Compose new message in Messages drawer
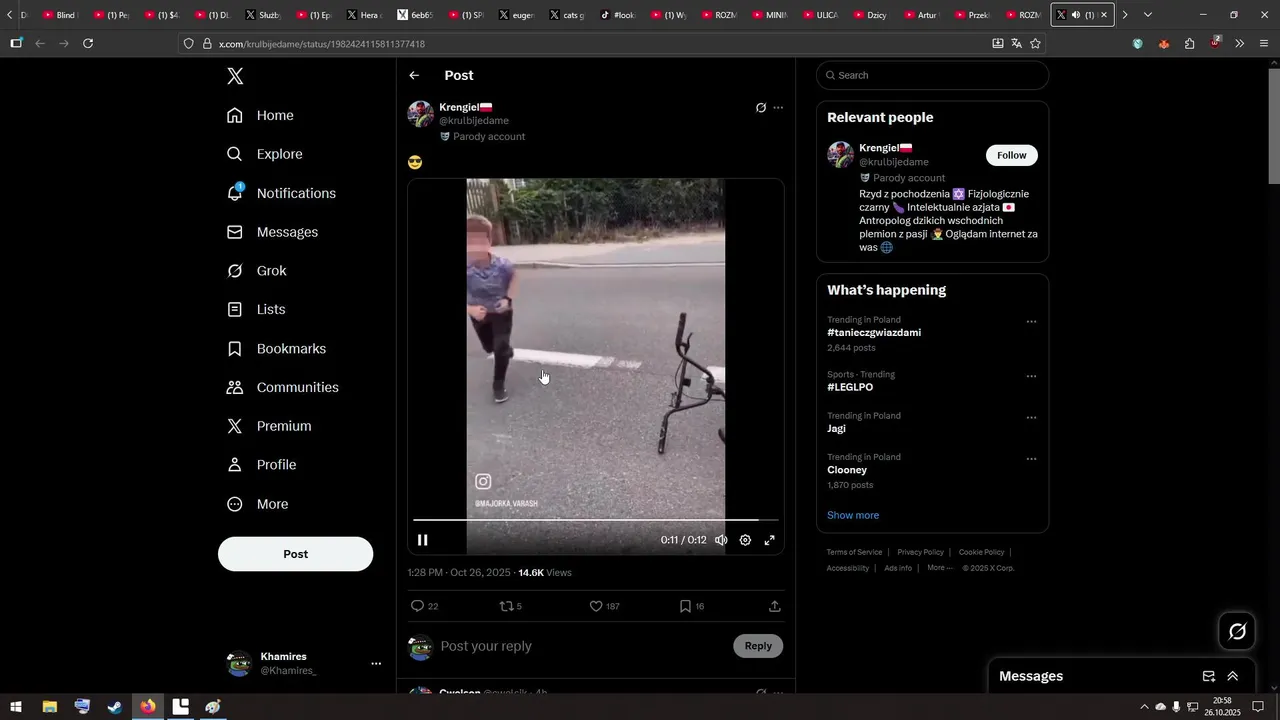Screen dimensions: 1280x720 (x=1208, y=676)
